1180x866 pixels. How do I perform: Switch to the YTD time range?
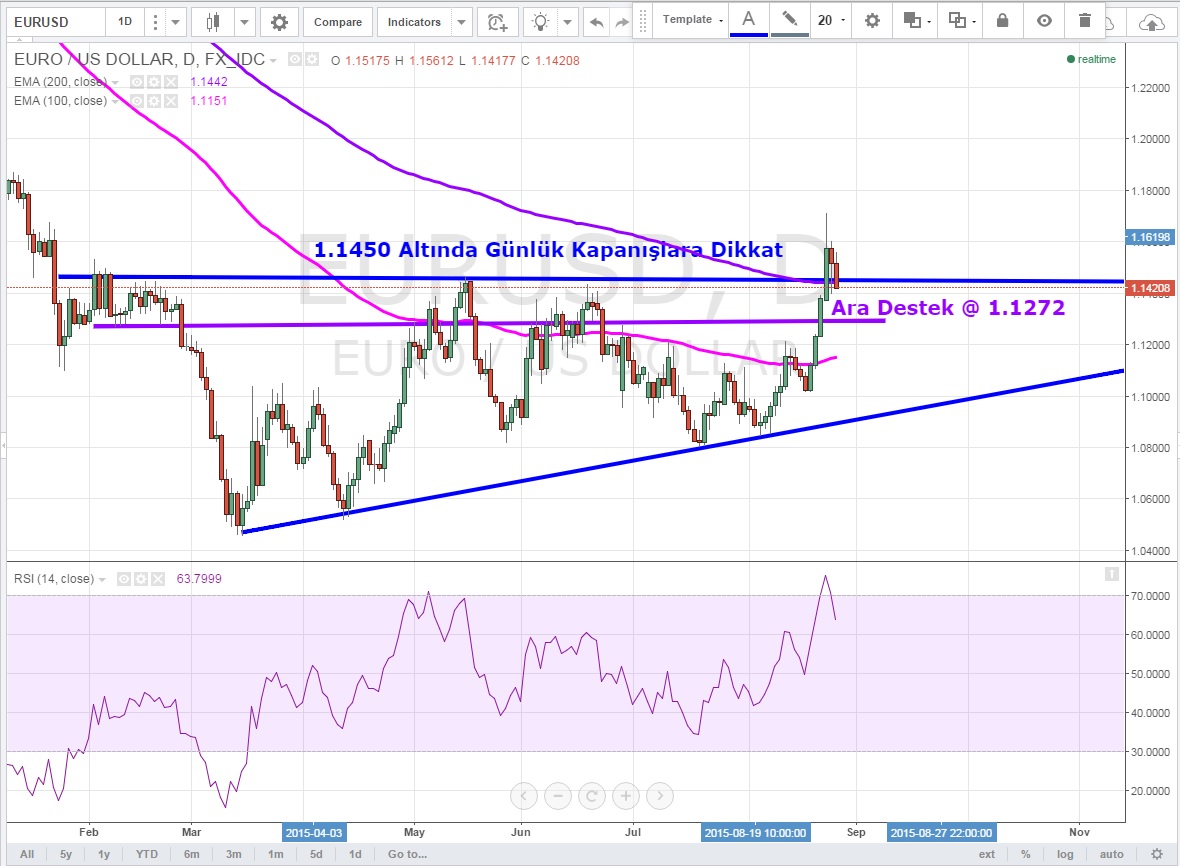[x=149, y=854]
